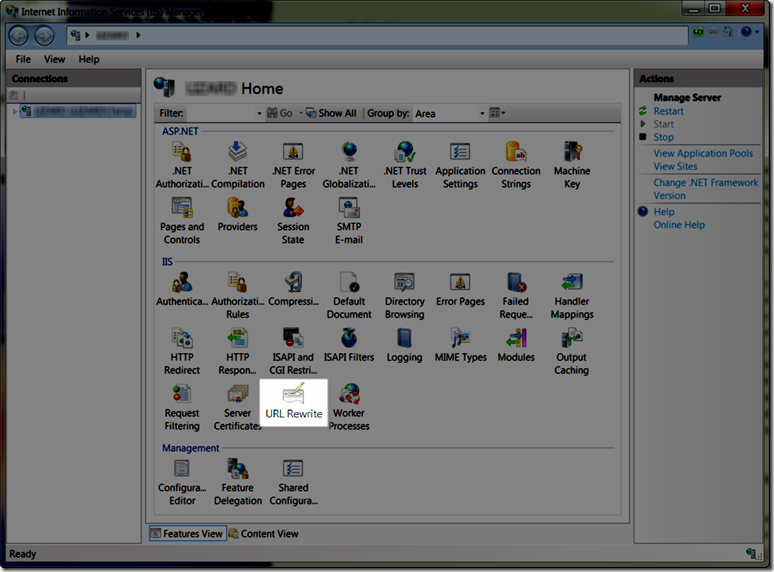Click the Go filter button

point(280,113)
